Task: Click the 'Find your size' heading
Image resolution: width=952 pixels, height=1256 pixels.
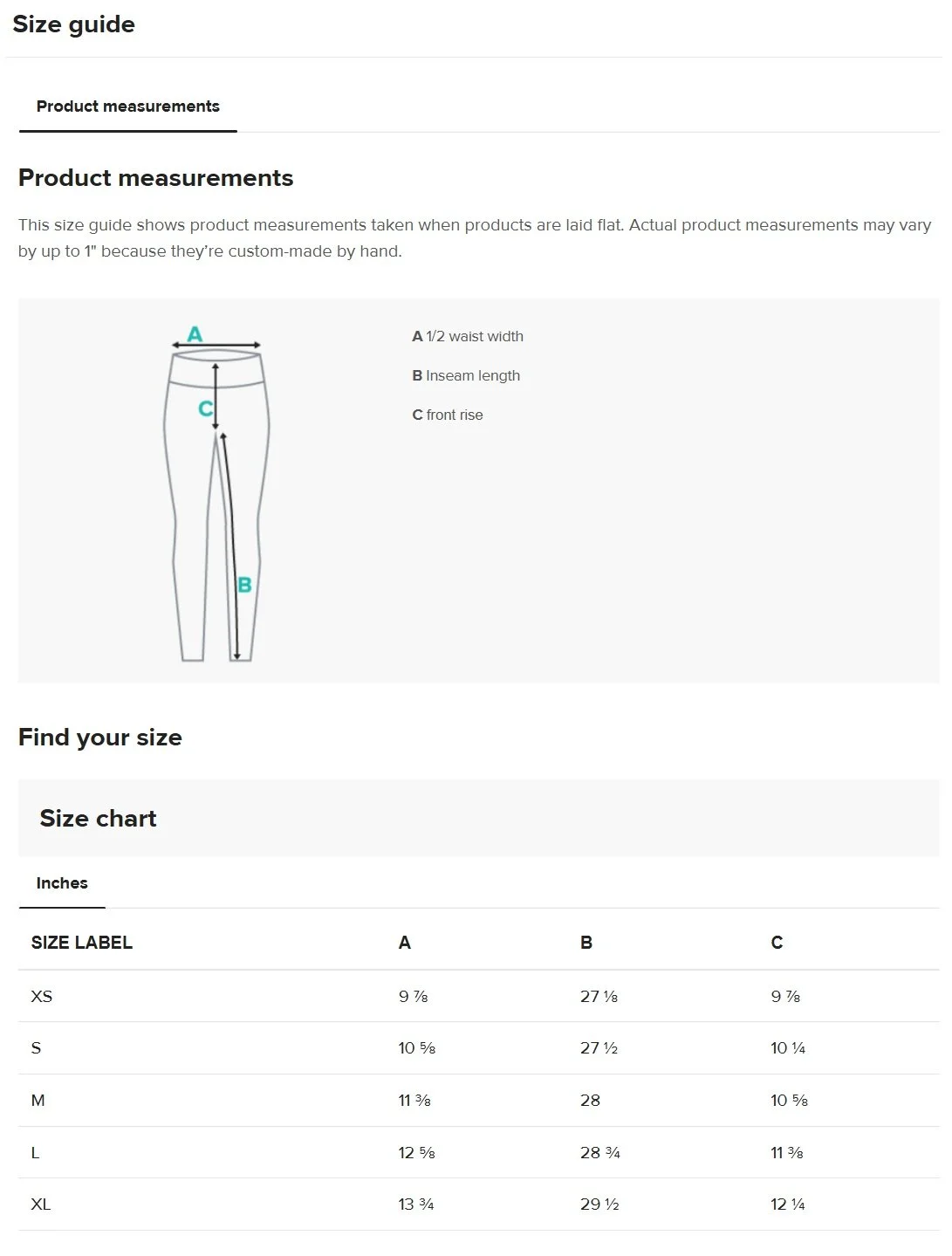Action: tap(100, 738)
